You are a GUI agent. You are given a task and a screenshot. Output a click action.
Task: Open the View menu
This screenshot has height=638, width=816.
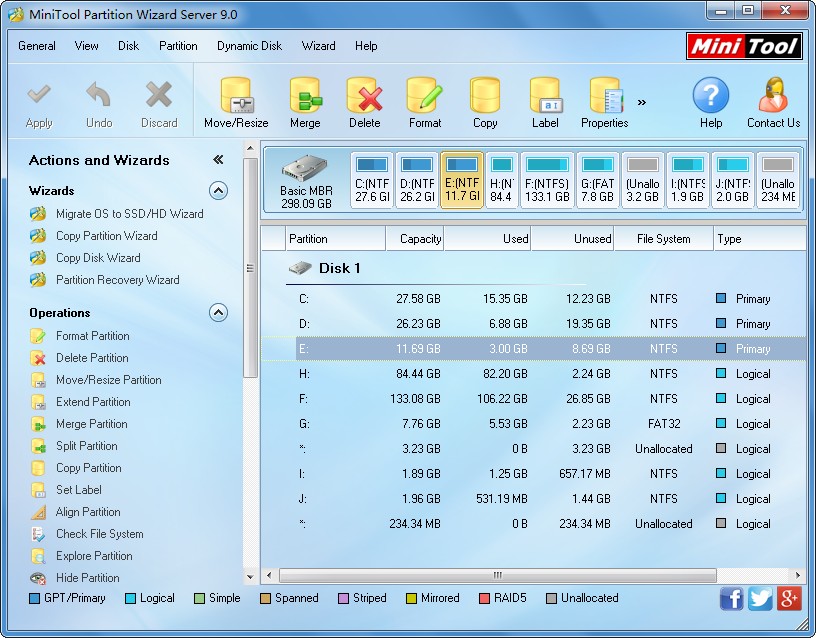tap(86, 46)
